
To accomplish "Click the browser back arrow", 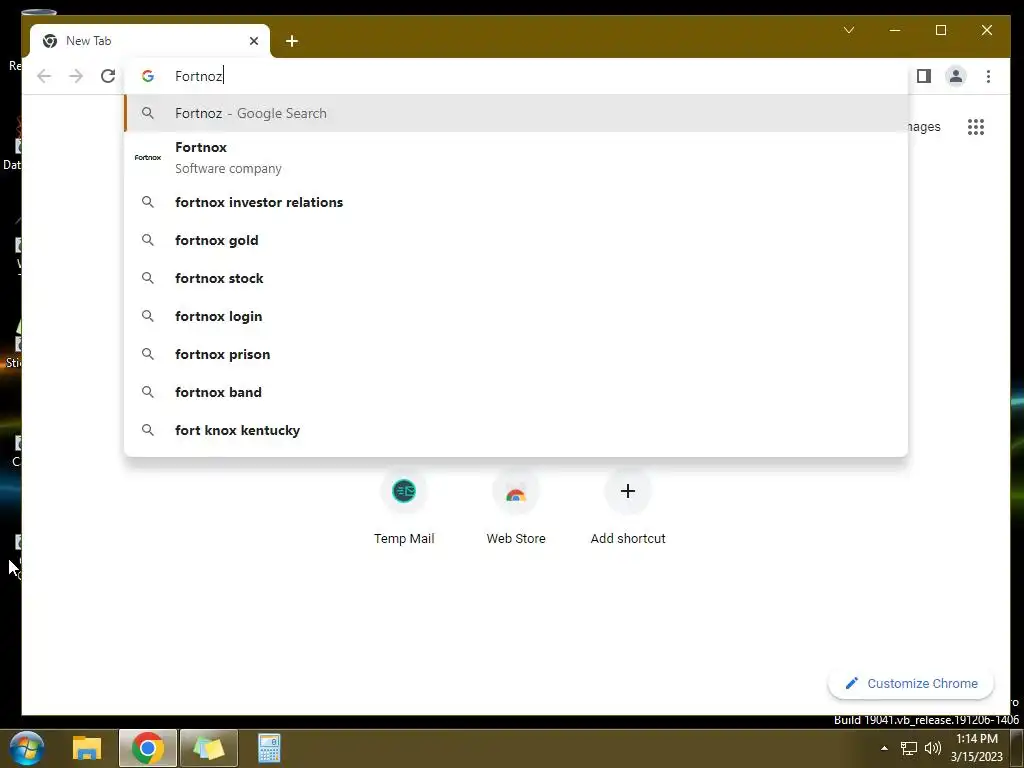I will [44, 76].
